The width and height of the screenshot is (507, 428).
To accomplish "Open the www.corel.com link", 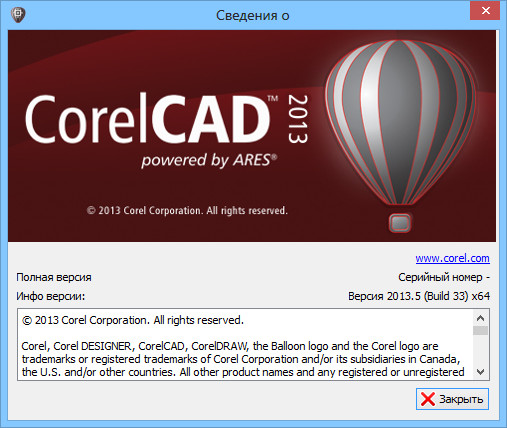I will pyautogui.click(x=452, y=258).
